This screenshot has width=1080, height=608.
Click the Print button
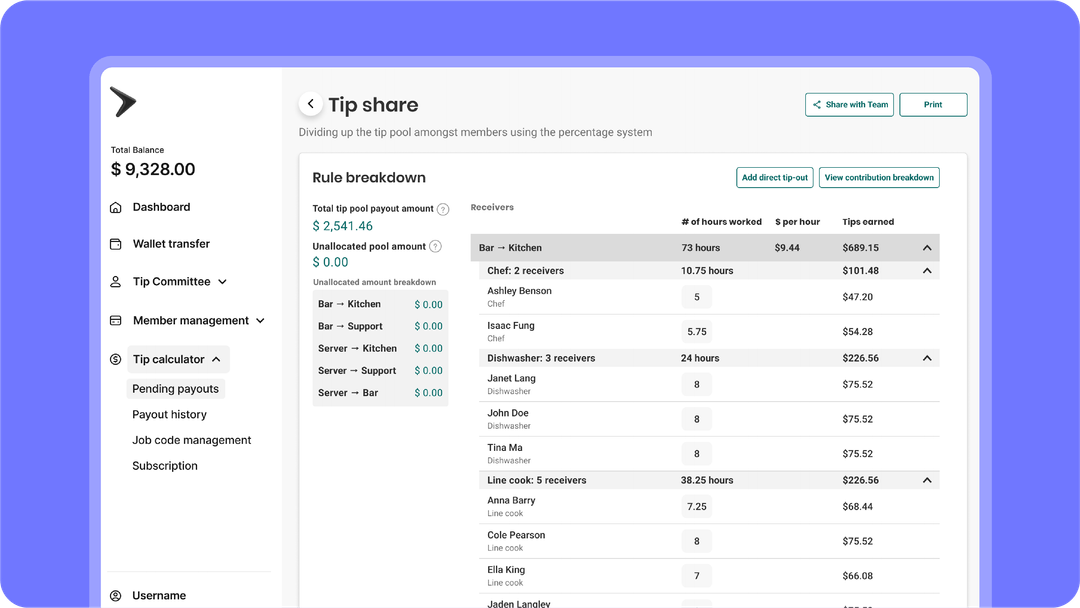click(x=933, y=104)
